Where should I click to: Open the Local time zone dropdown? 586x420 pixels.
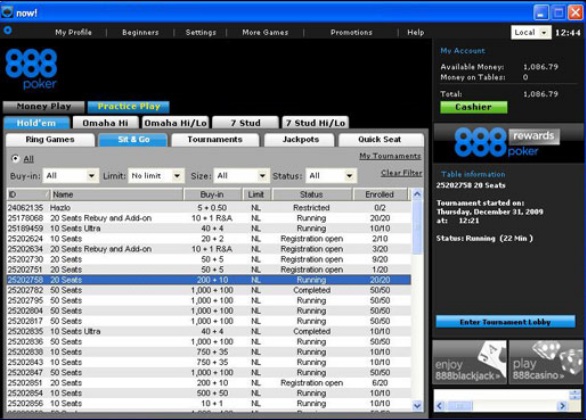click(x=531, y=33)
